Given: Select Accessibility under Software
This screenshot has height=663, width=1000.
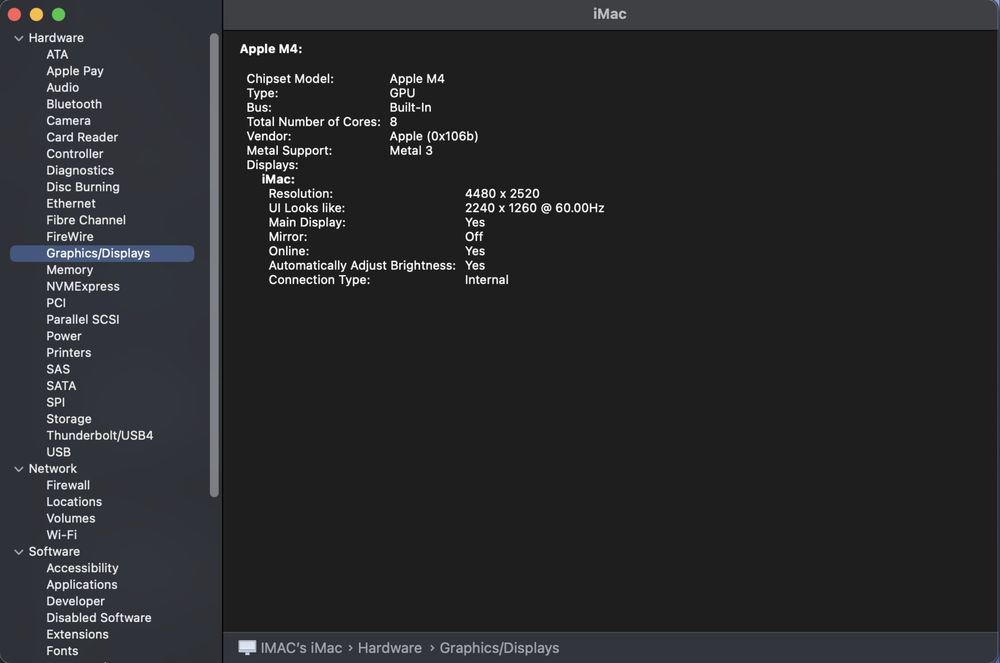Looking at the screenshot, I should (x=82, y=569).
